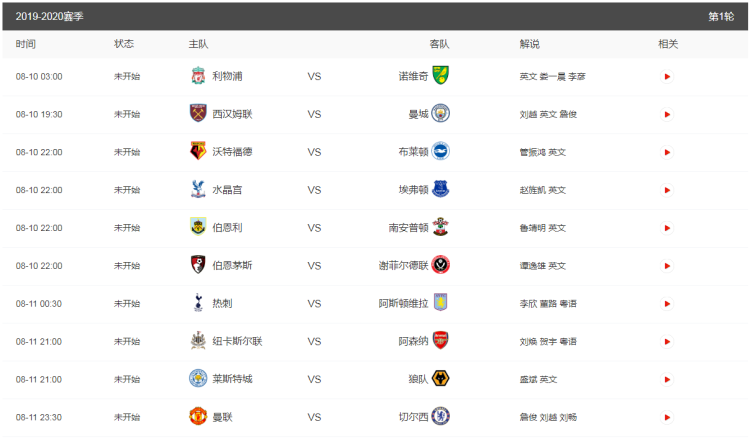This screenshot has width=750, height=447.
Task: Play video for 曼联 vs 切尔西 match
Action: coord(667,417)
